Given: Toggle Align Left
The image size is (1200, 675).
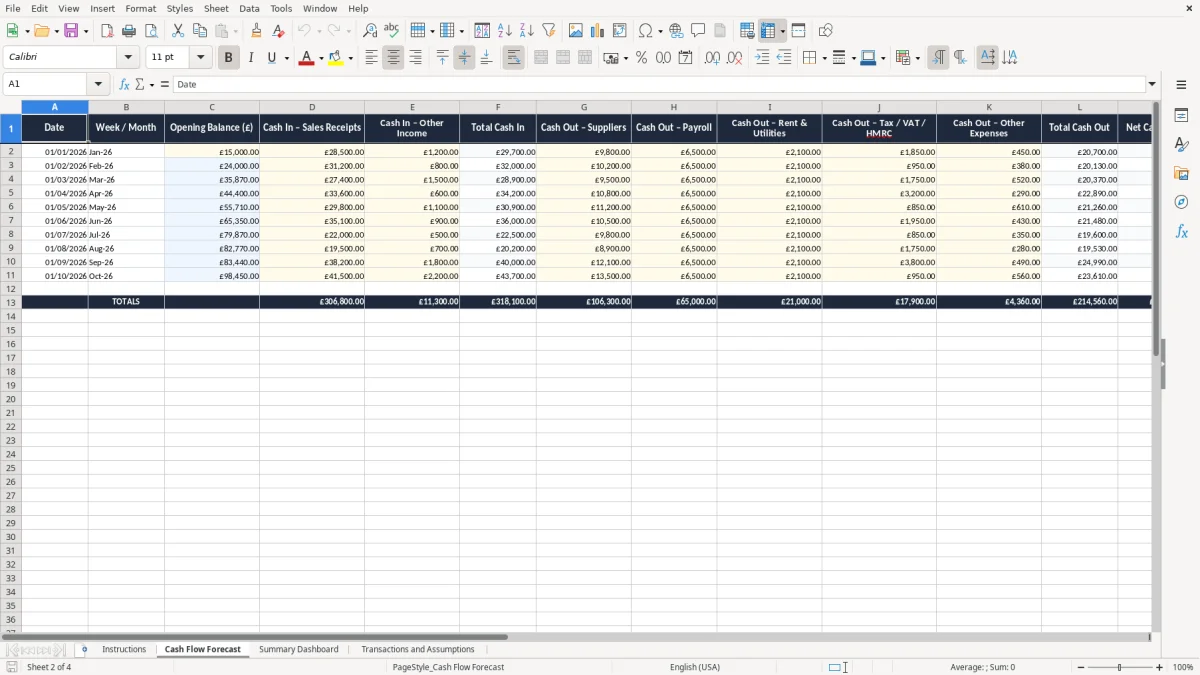Looking at the screenshot, I should 371,58.
